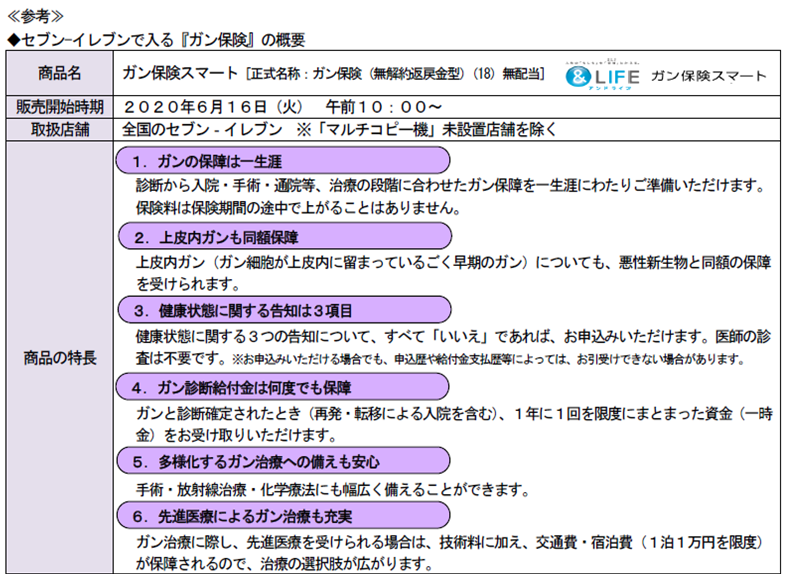Image resolution: width=788 pixels, height=574 pixels.
Task: Click the line 'を受けられます。'
Action: 188,284
